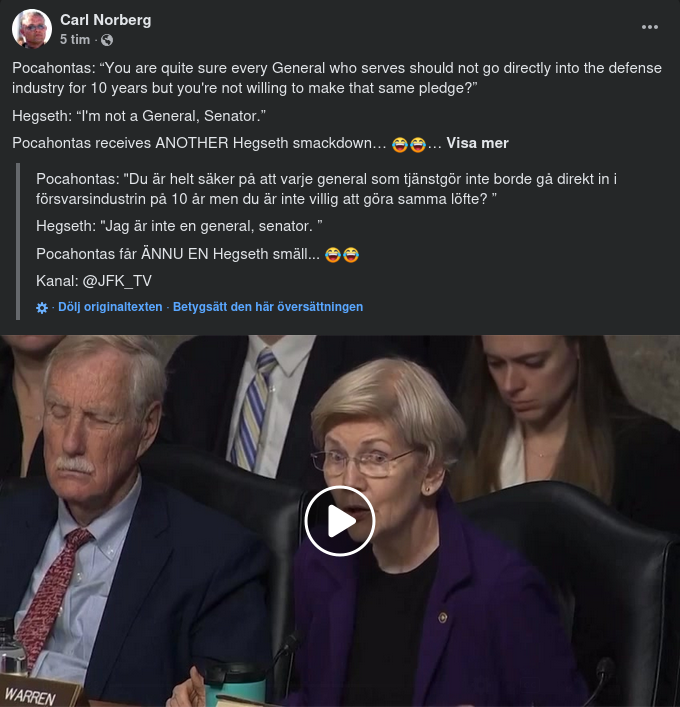This screenshot has height=707, width=680.
Task: Open the translation settings gear icon
Action: point(42,308)
